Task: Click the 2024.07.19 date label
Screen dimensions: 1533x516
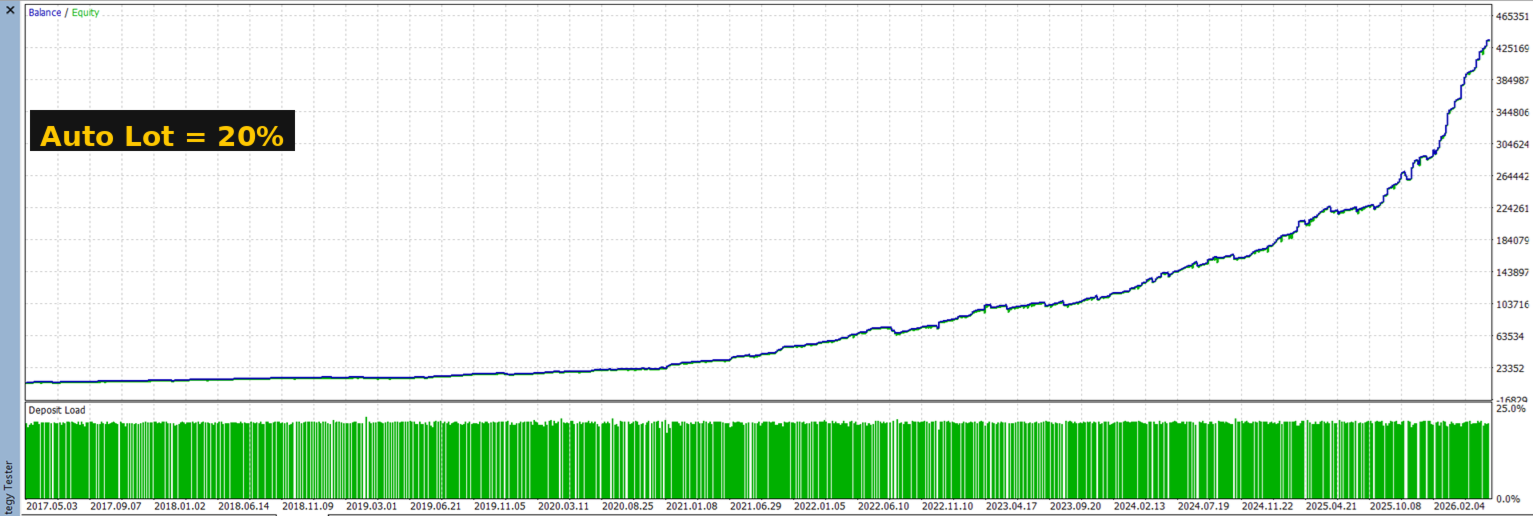Action: 1206,506
